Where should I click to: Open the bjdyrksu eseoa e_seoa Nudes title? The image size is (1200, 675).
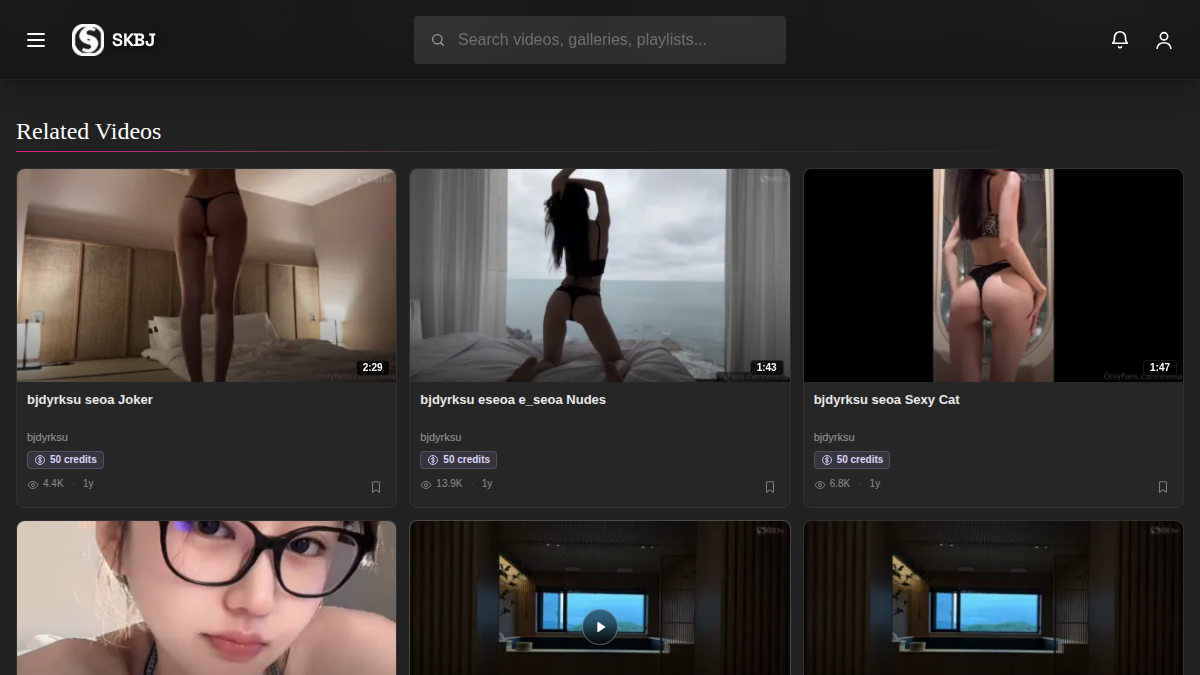513,400
